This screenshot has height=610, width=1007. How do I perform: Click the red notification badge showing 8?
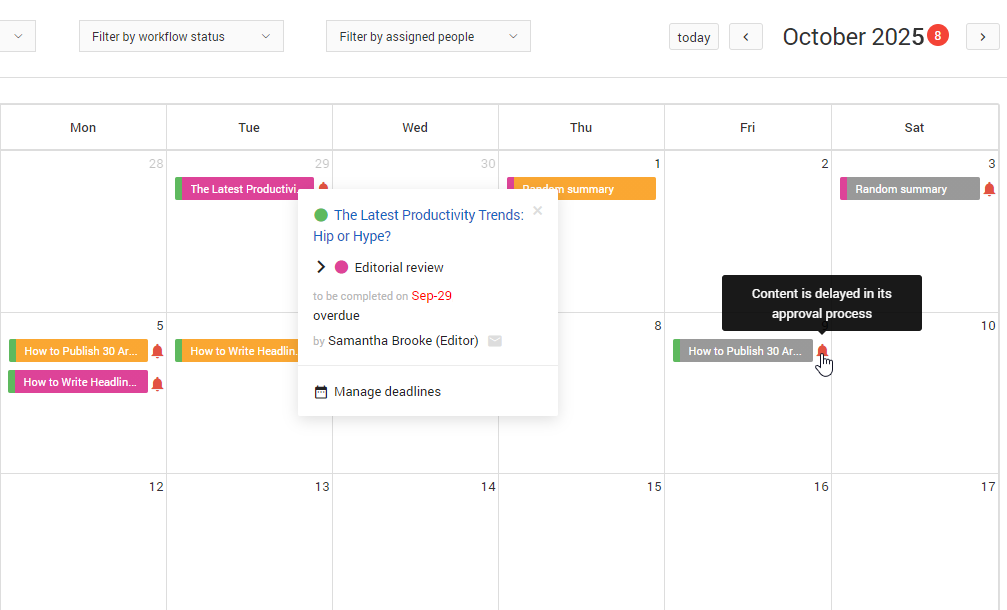click(x=937, y=36)
